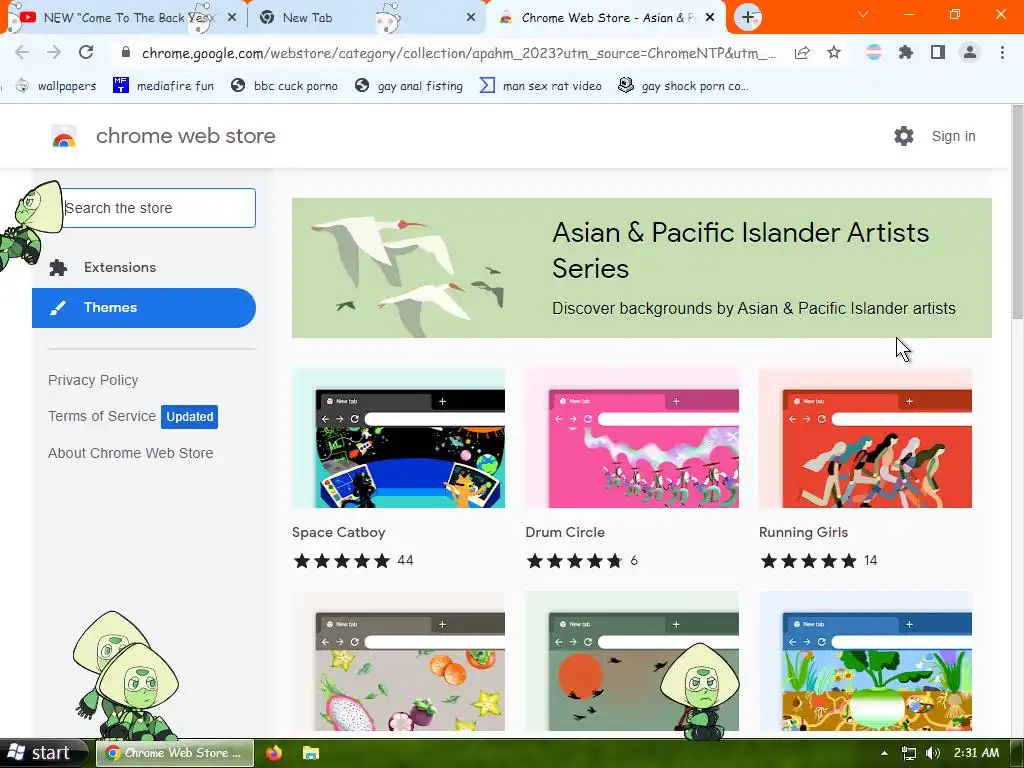This screenshot has height=768, width=1024.
Task: Show hidden system tray icons arrow
Action: click(884, 753)
